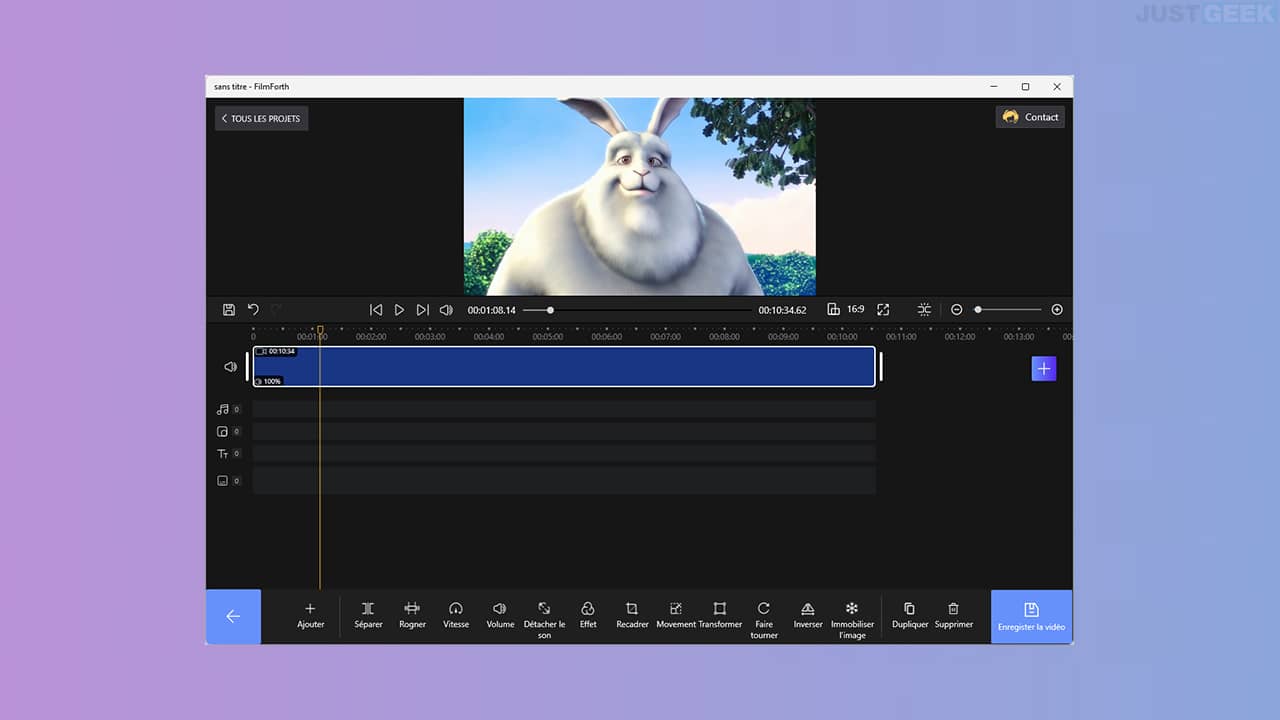
Task: Click the subtitle track icon
Action: coord(223,481)
